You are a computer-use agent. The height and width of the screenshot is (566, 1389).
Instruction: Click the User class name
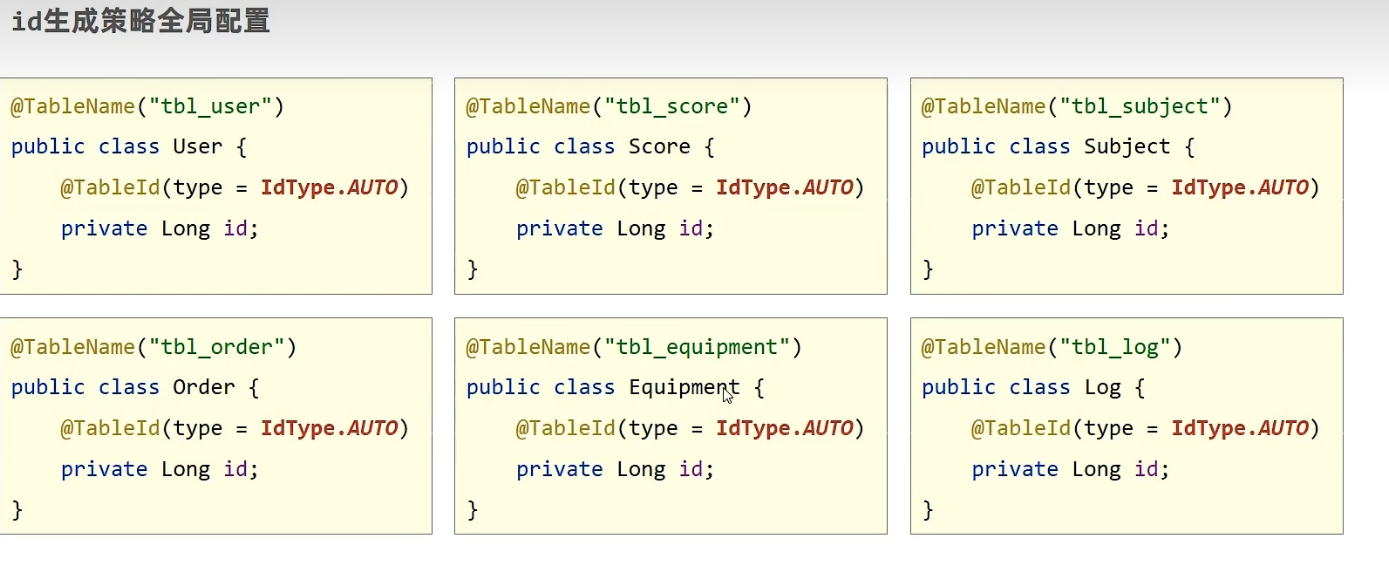197,147
